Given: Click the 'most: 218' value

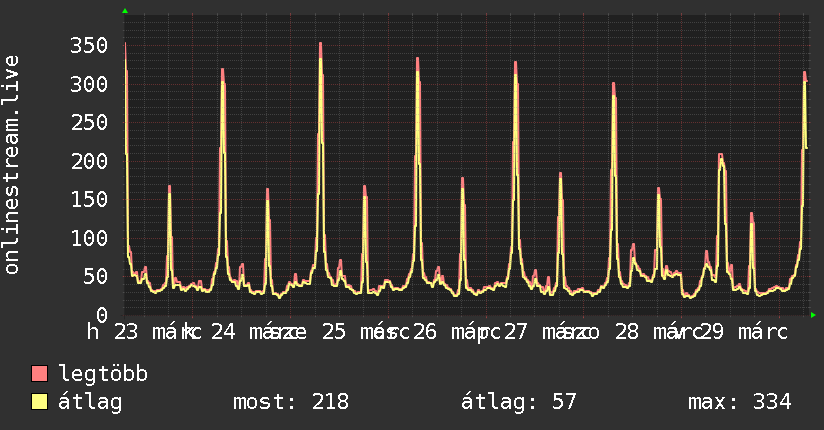Looking at the screenshot, I should (291, 402).
